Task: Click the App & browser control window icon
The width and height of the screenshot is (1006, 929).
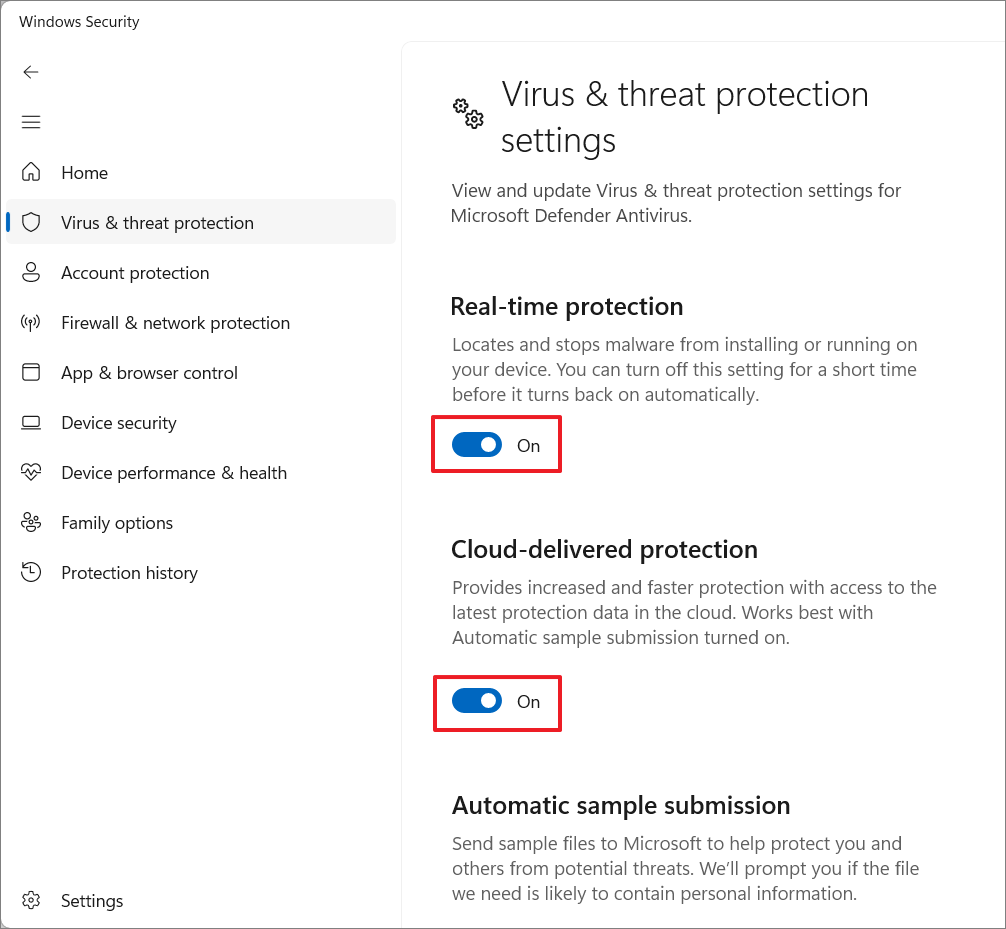Action: 31,372
